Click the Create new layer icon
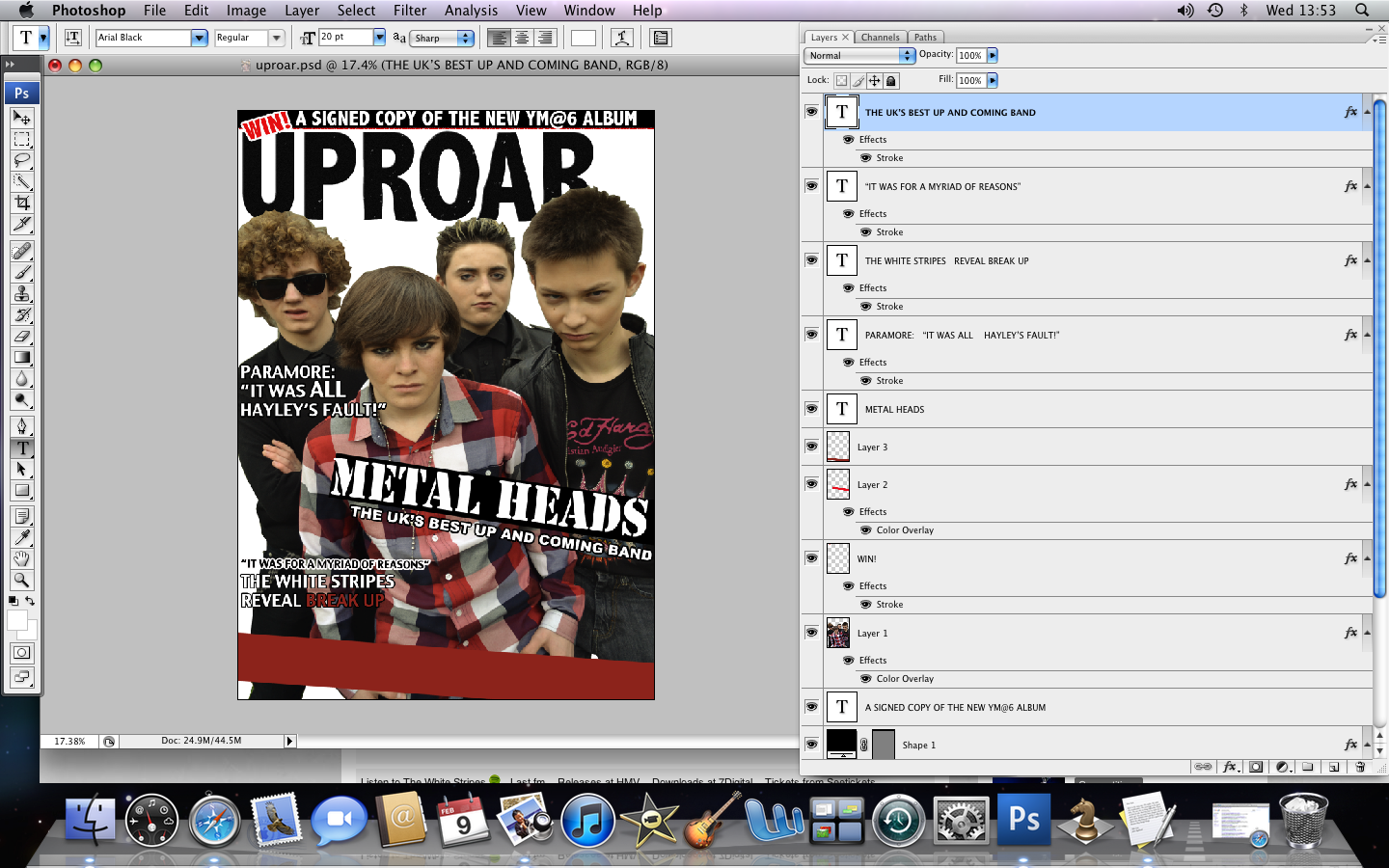This screenshot has width=1389, height=868. pos(1335,767)
